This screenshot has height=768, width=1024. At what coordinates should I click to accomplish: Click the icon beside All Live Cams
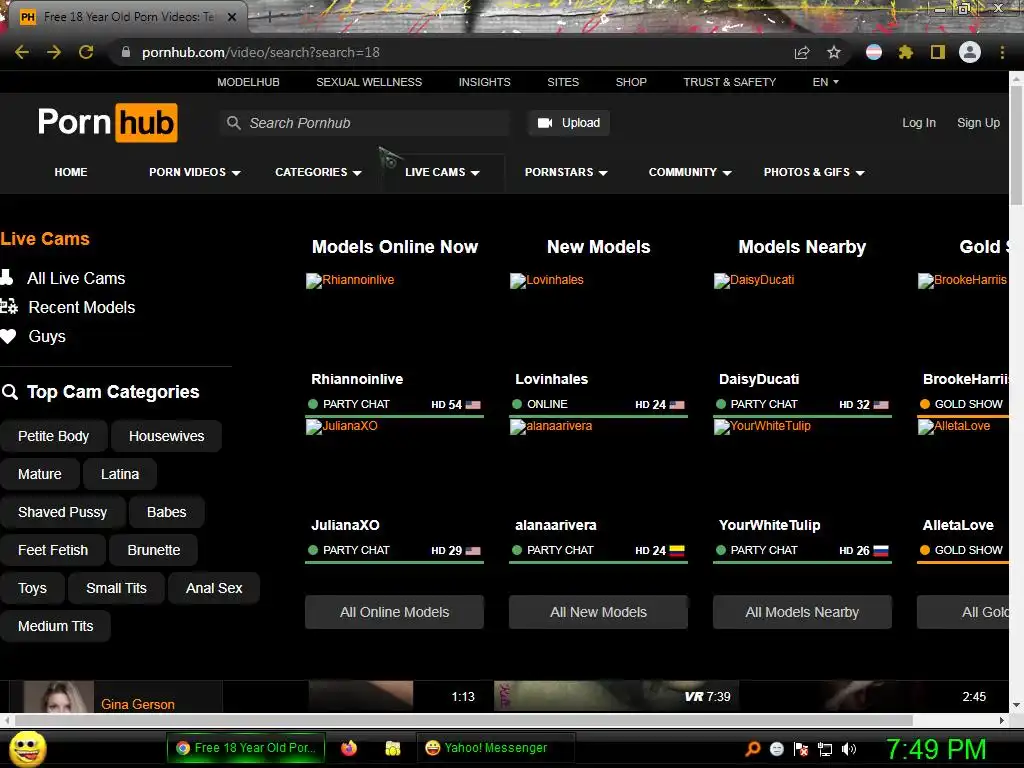pos(7,278)
